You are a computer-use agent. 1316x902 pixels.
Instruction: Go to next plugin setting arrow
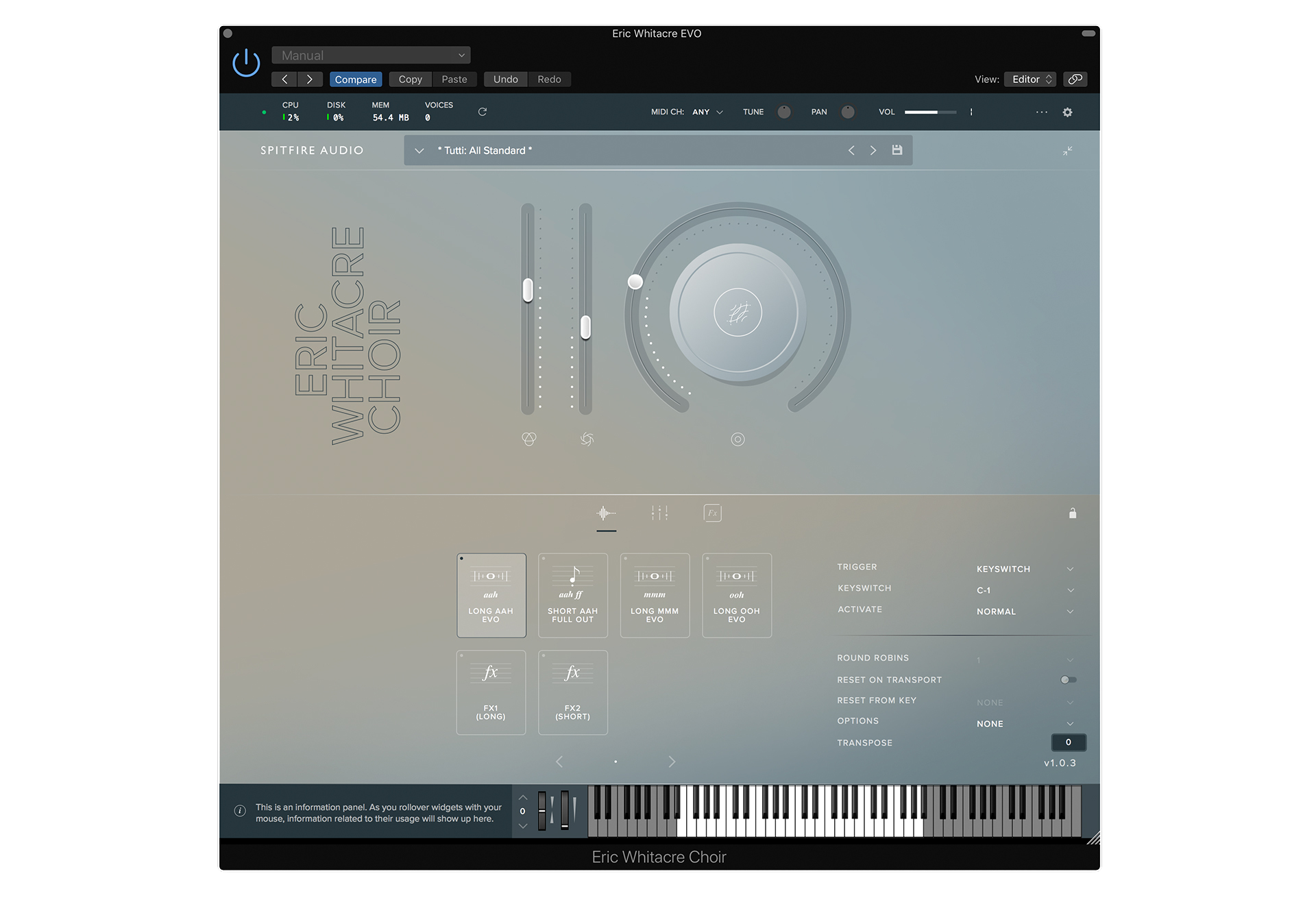[310, 80]
